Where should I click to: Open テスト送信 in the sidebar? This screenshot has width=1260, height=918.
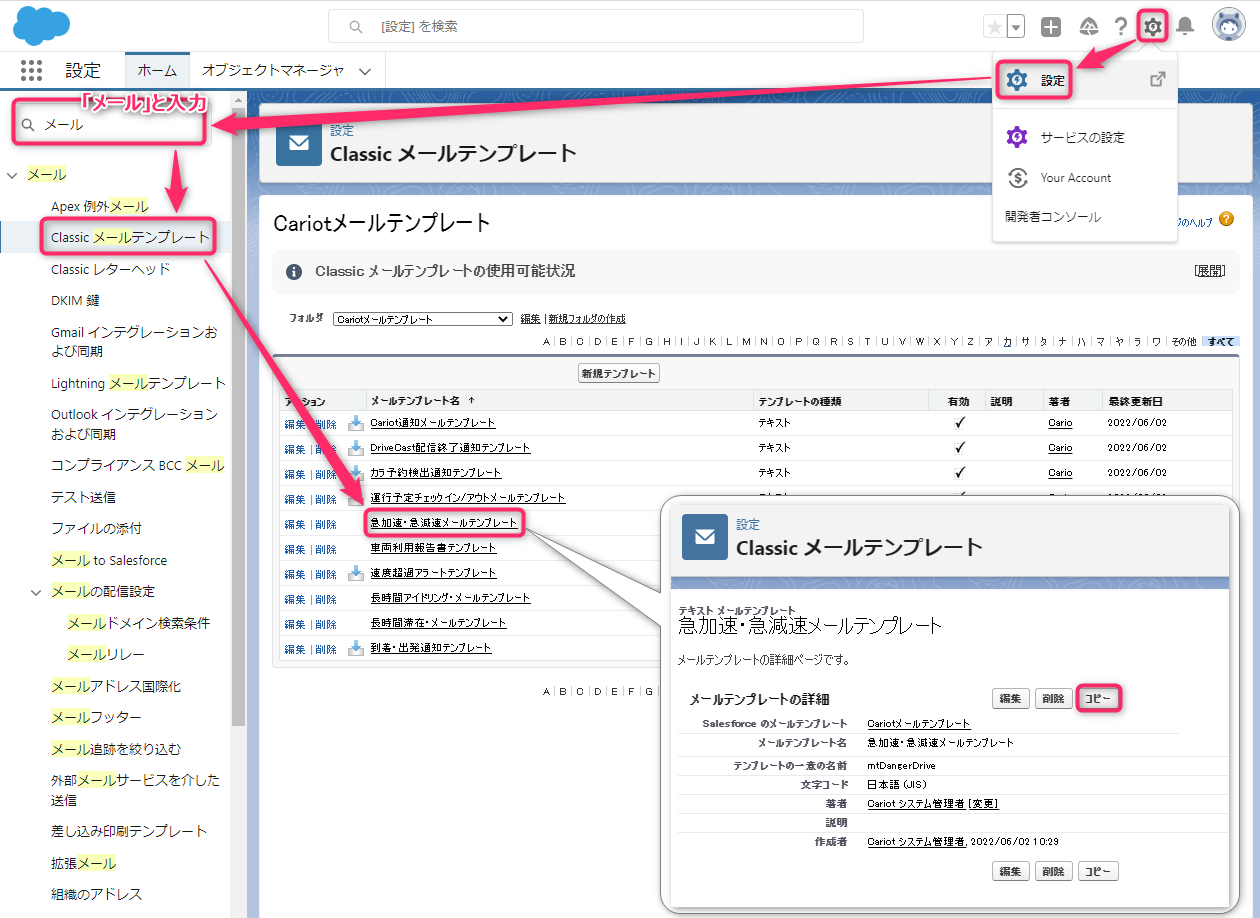83,497
